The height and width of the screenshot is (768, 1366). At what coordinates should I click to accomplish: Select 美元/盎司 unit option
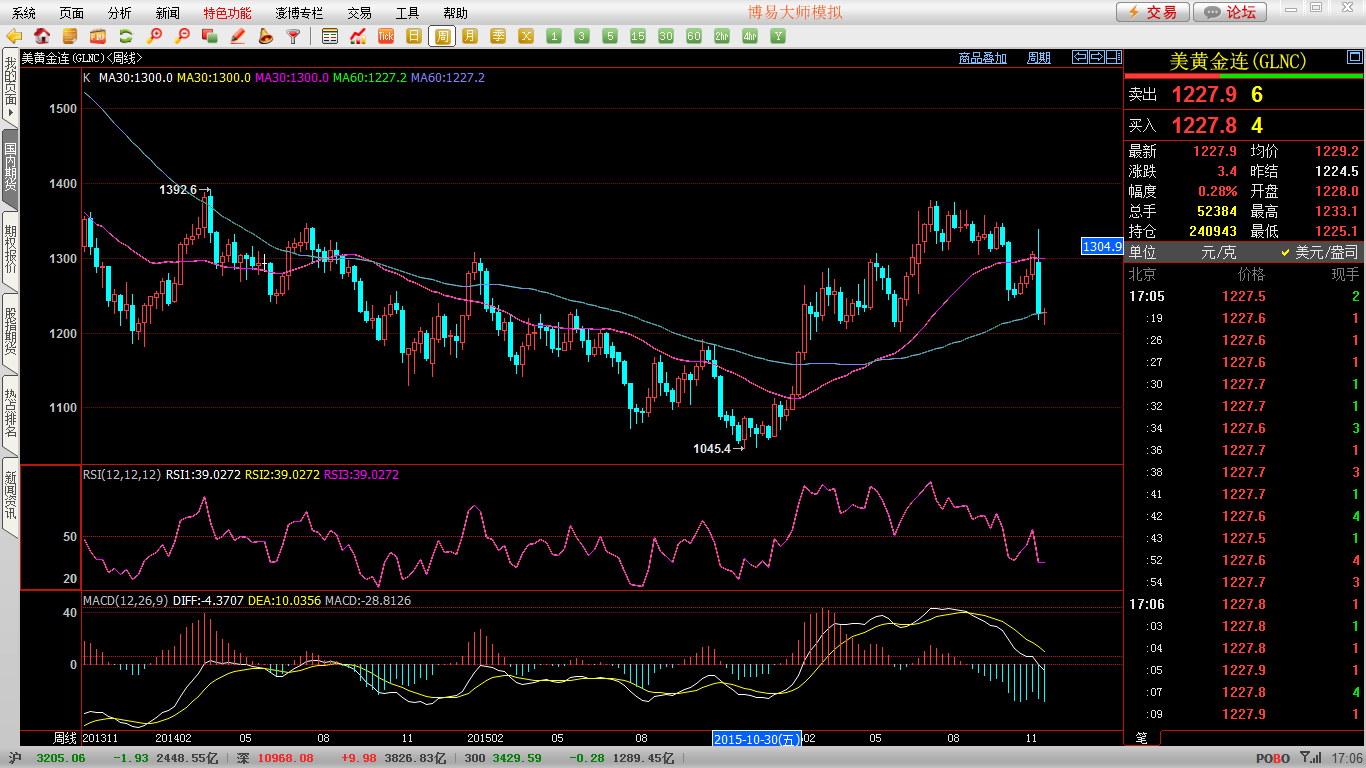tap(1320, 253)
